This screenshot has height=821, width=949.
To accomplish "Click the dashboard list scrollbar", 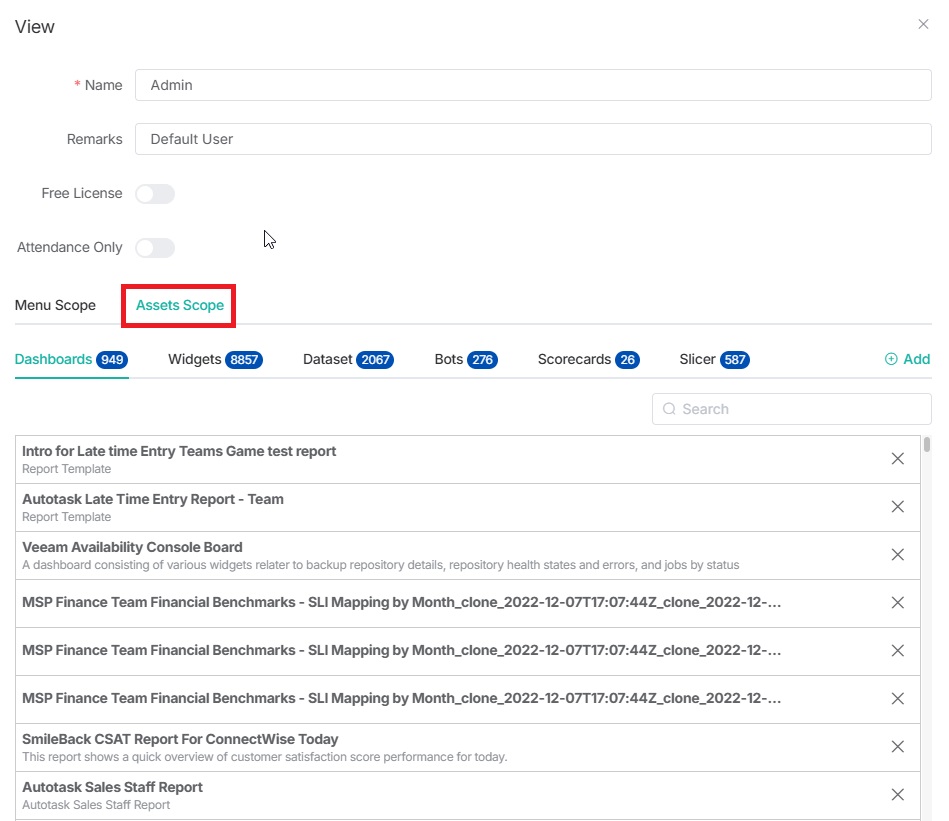I will pyautogui.click(x=927, y=445).
